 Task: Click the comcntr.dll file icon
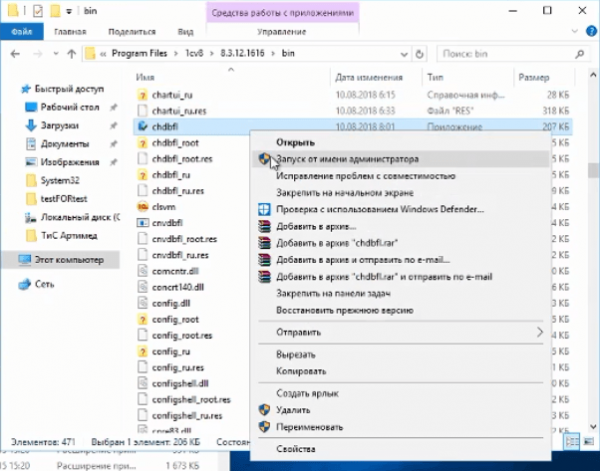tap(142, 271)
